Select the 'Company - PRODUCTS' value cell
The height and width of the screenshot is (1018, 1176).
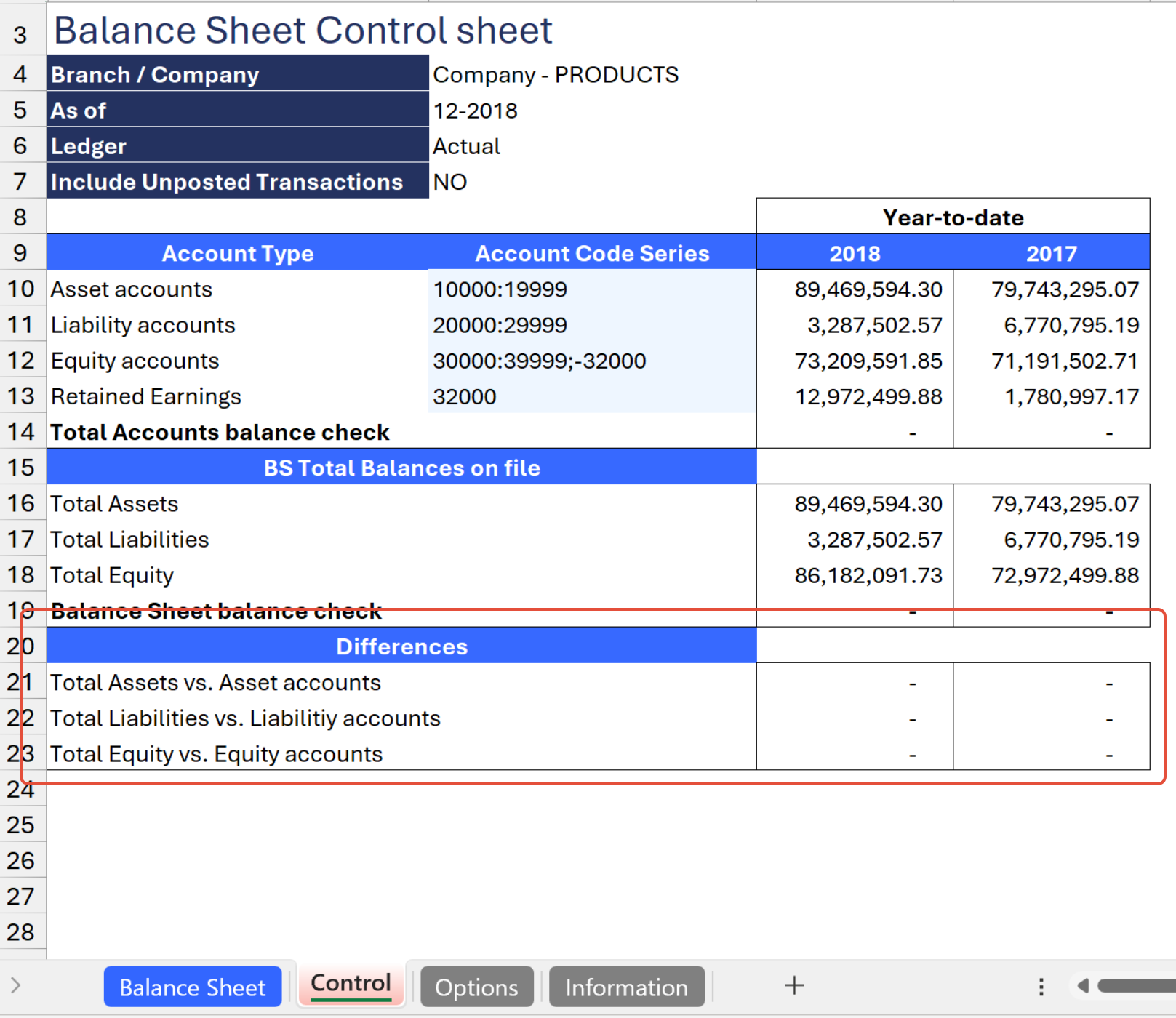(x=592, y=74)
